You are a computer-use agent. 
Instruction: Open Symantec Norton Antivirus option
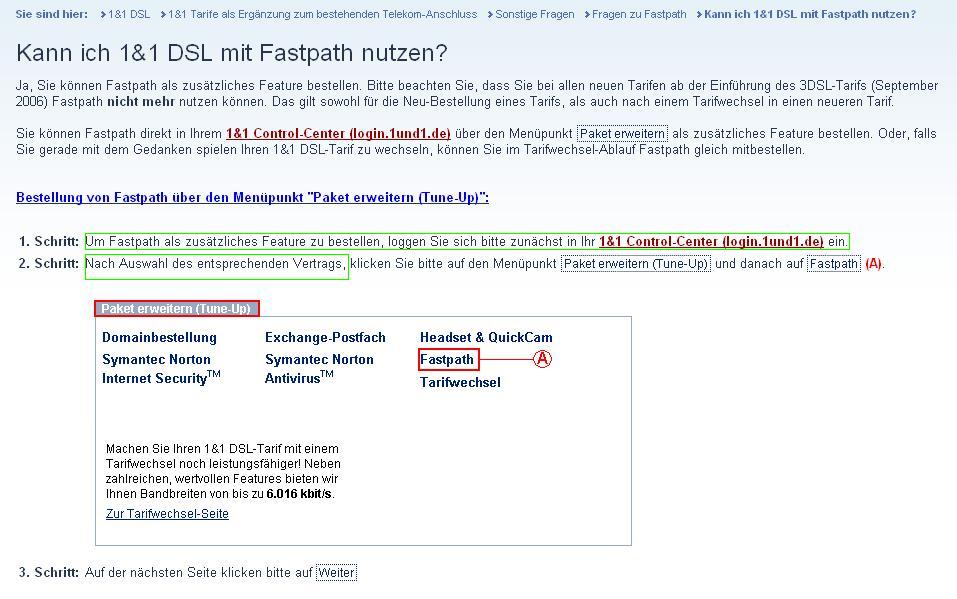[x=319, y=369]
